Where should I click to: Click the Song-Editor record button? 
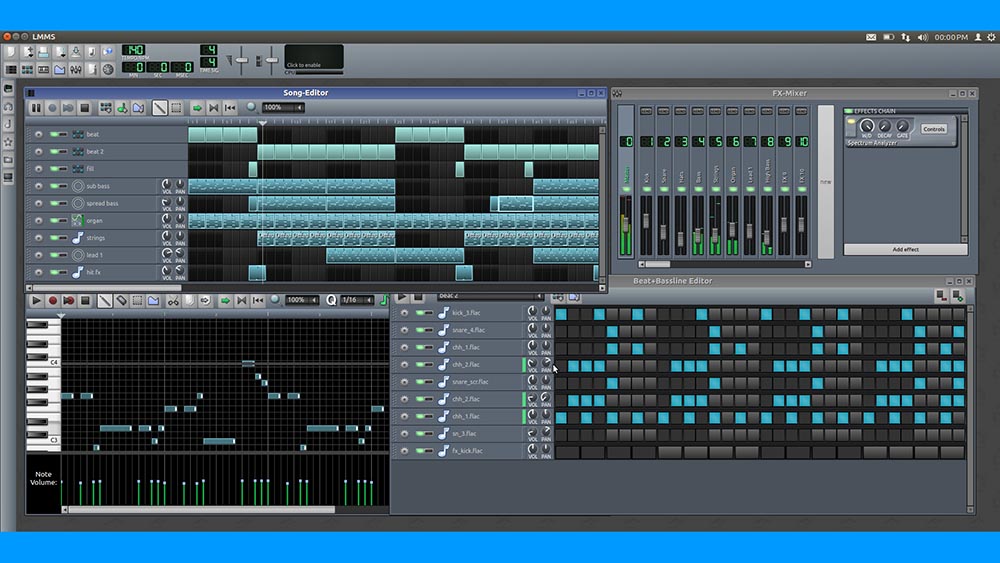tap(52, 108)
